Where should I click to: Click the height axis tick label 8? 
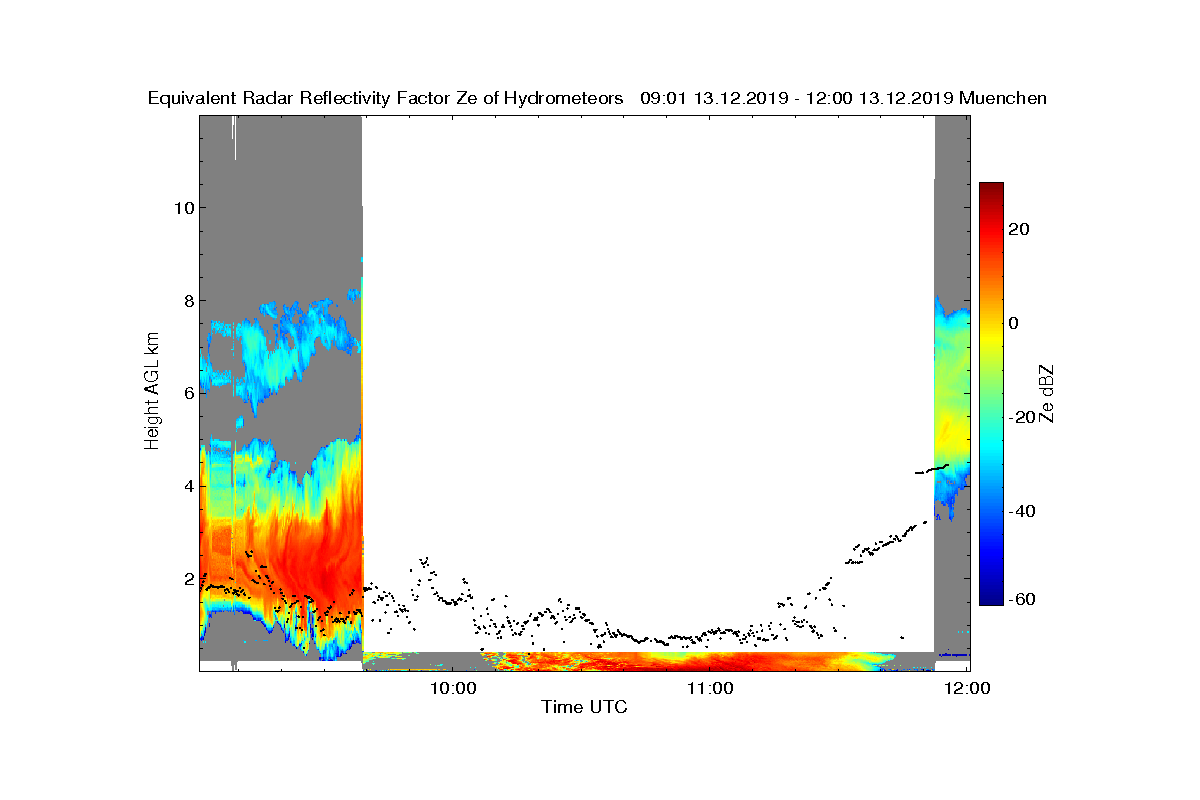[187, 300]
